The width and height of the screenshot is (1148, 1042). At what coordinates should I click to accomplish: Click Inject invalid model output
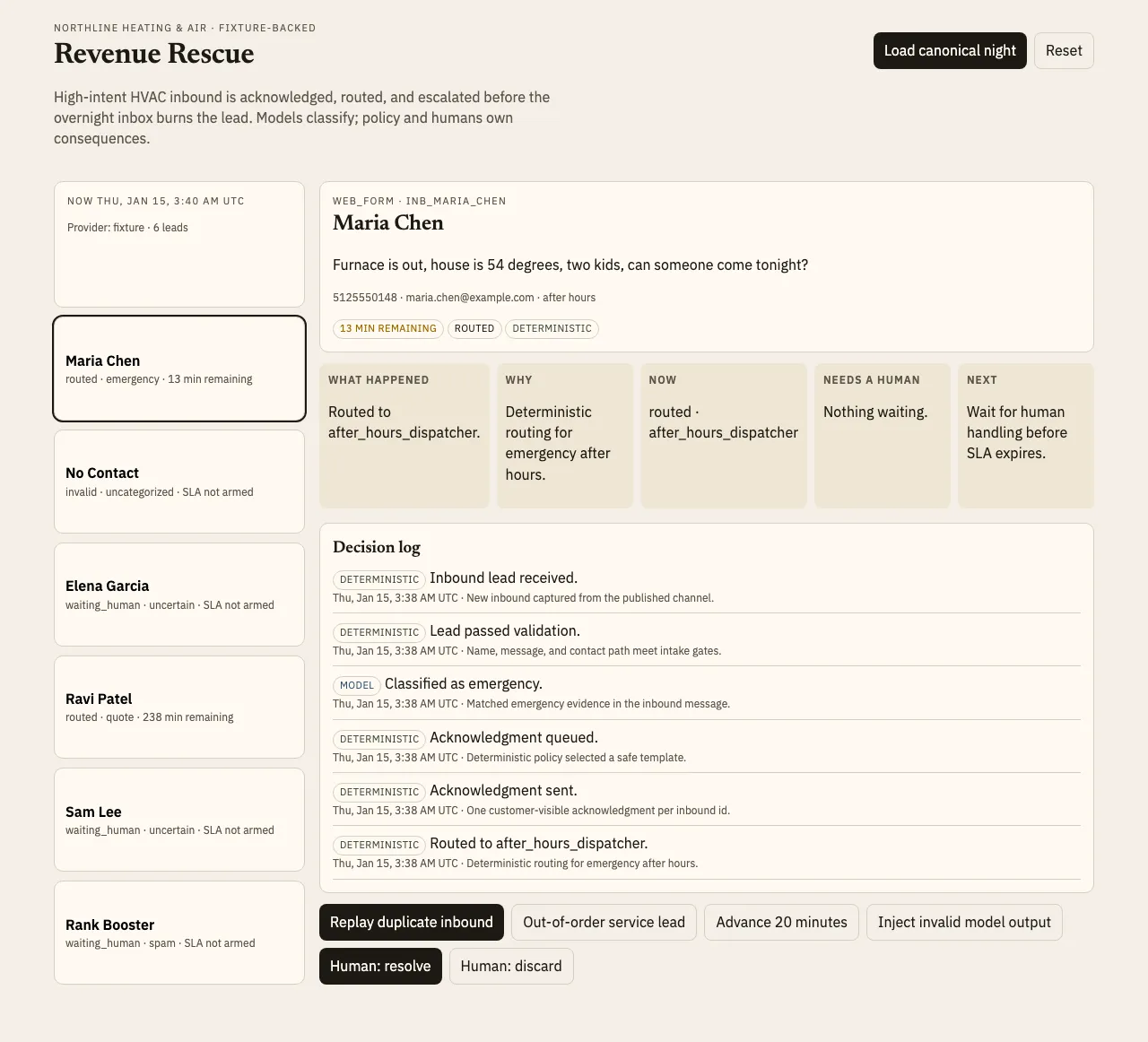pos(964,923)
